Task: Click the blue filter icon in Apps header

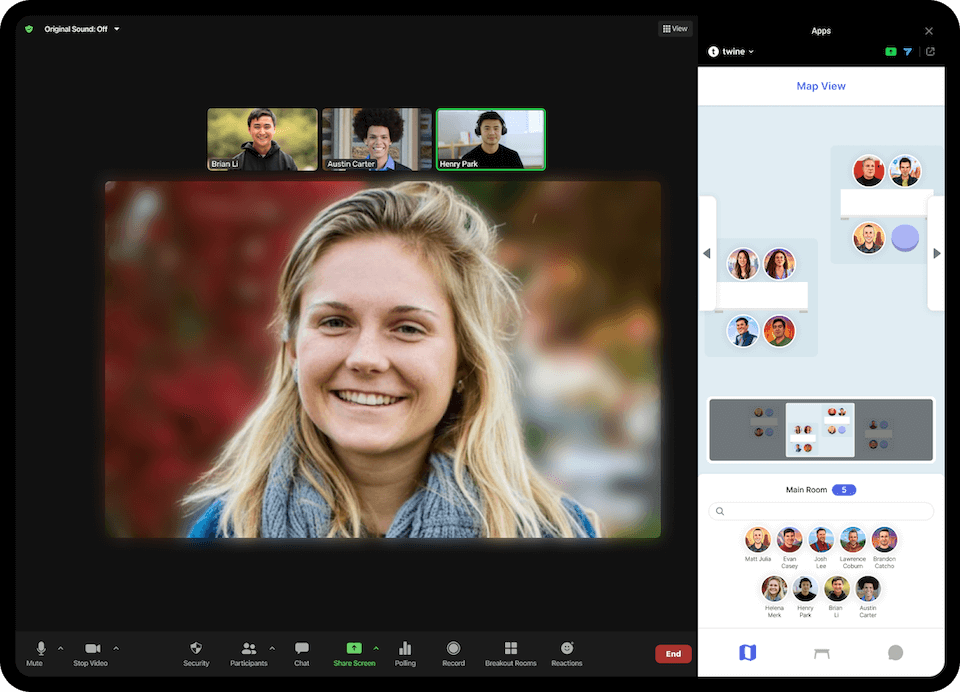Action: click(908, 52)
